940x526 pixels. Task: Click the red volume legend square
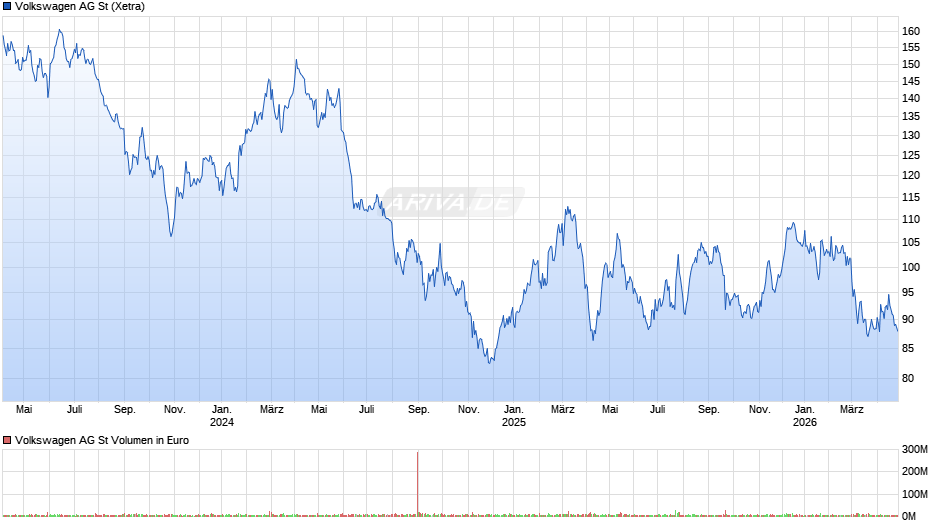[7, 440]
